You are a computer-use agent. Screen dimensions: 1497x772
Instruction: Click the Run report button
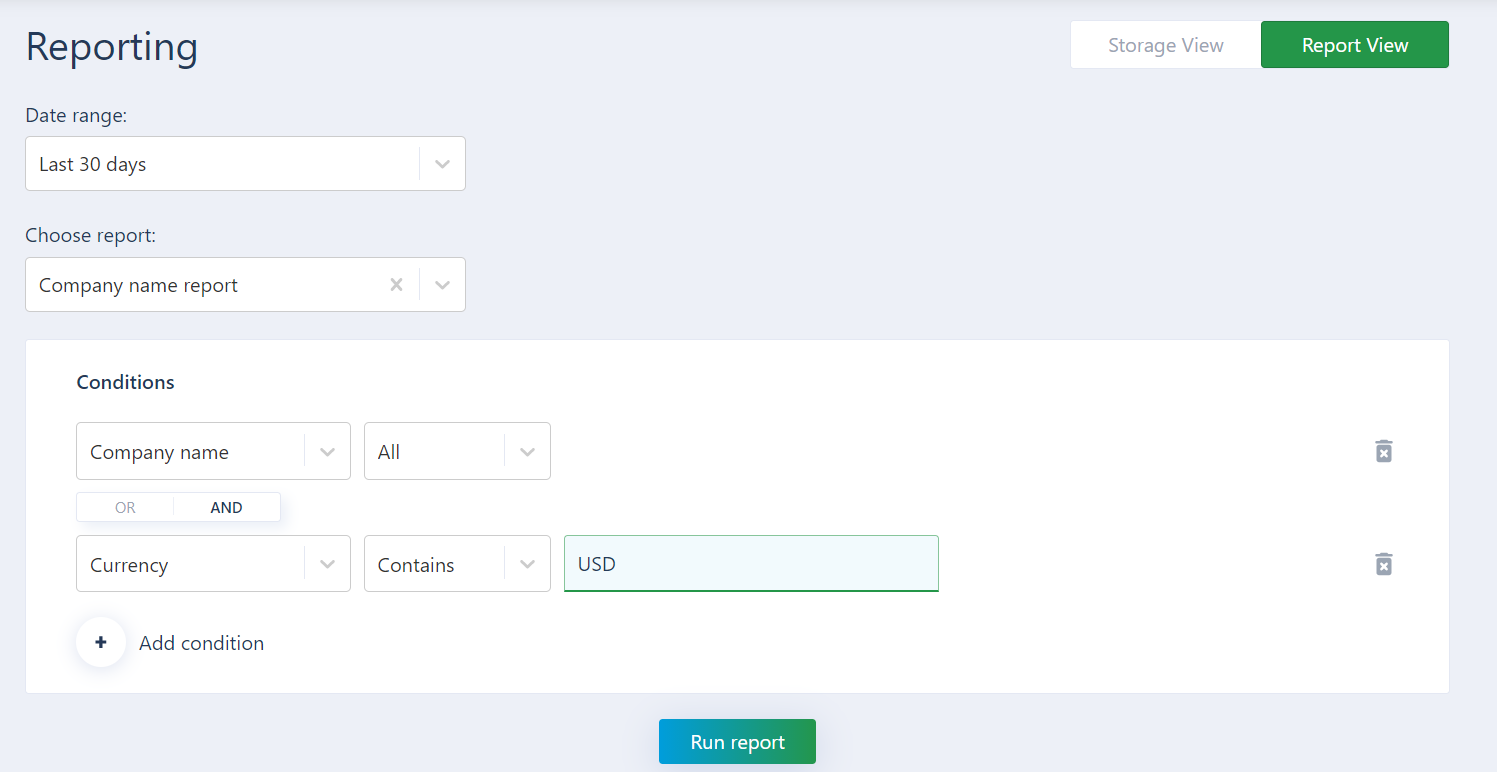737,742
